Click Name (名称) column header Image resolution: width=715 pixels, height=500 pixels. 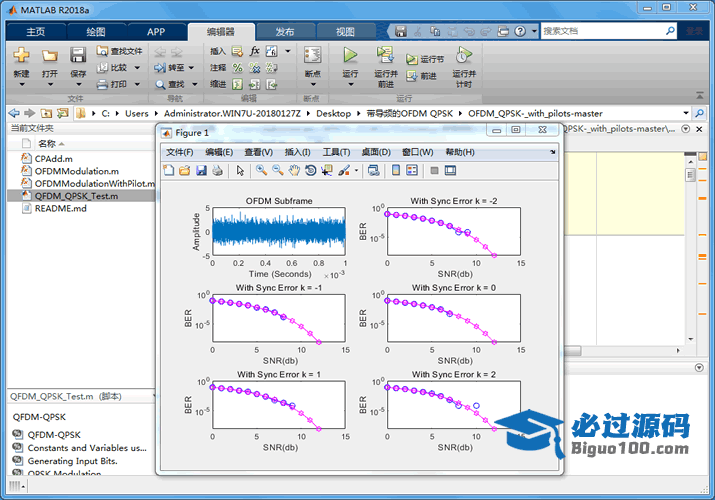tap(47, 144)
